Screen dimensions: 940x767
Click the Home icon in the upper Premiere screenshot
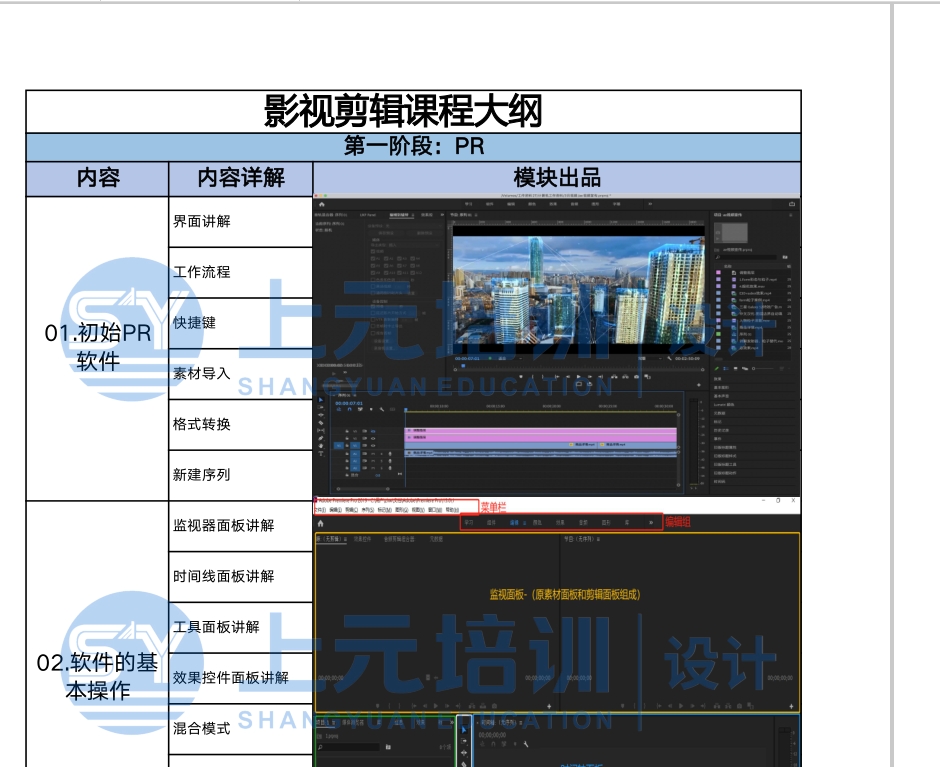(322, 204)
